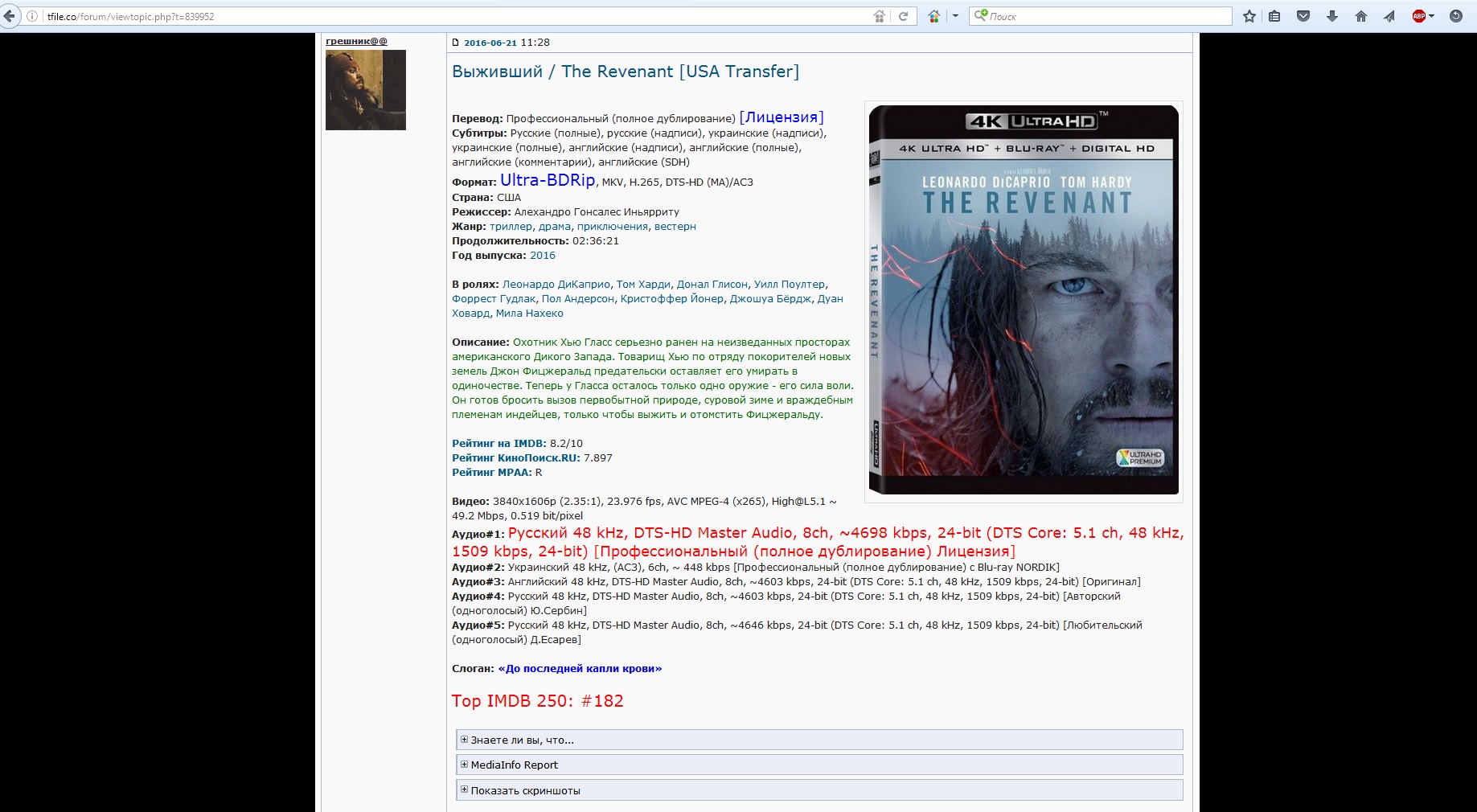The image size is (1477, 812).
Task: Click the username 'грешник@@' link
Action: tap(356, 41)
